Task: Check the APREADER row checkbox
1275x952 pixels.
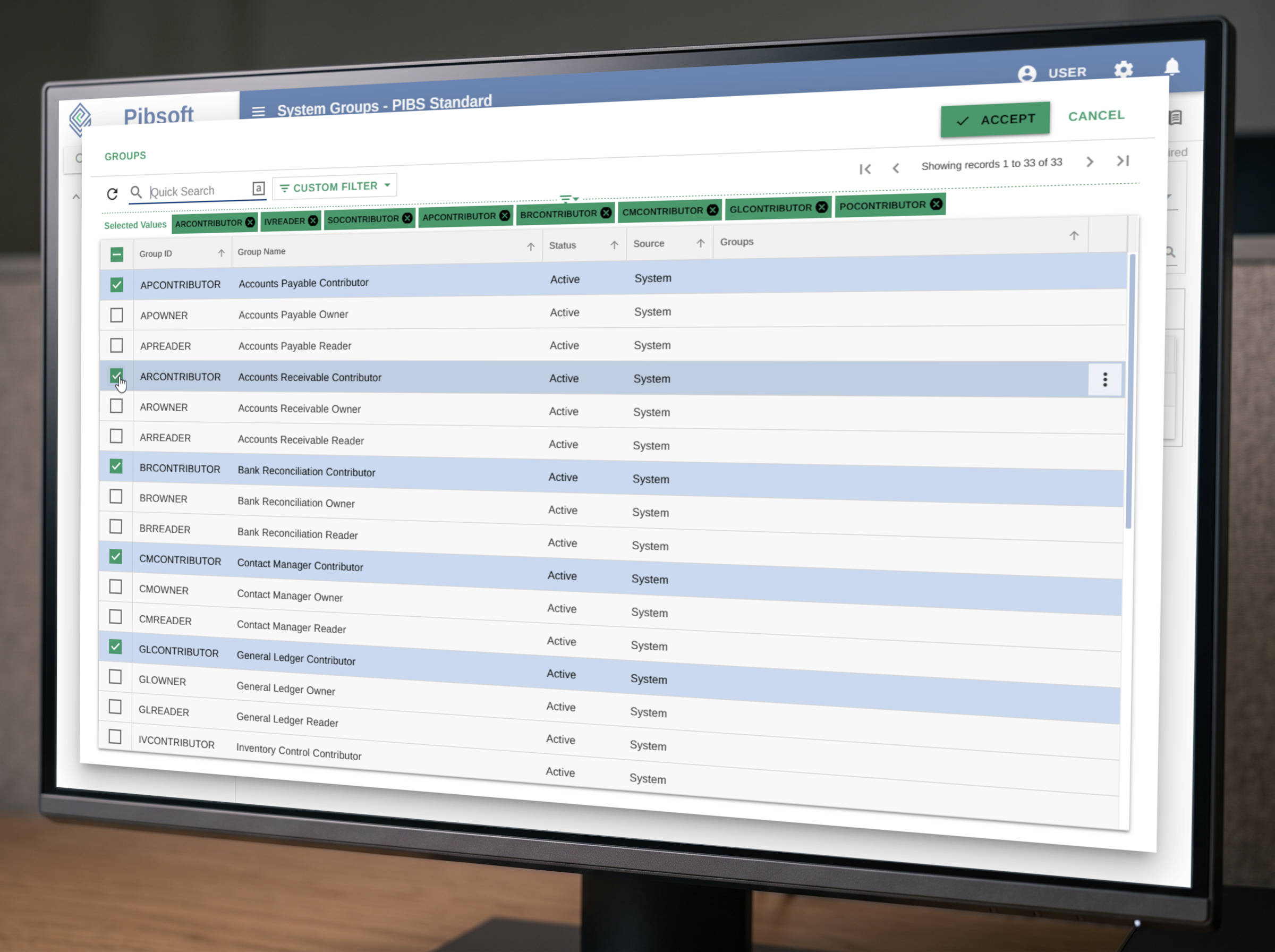Action: pos(116,345)
